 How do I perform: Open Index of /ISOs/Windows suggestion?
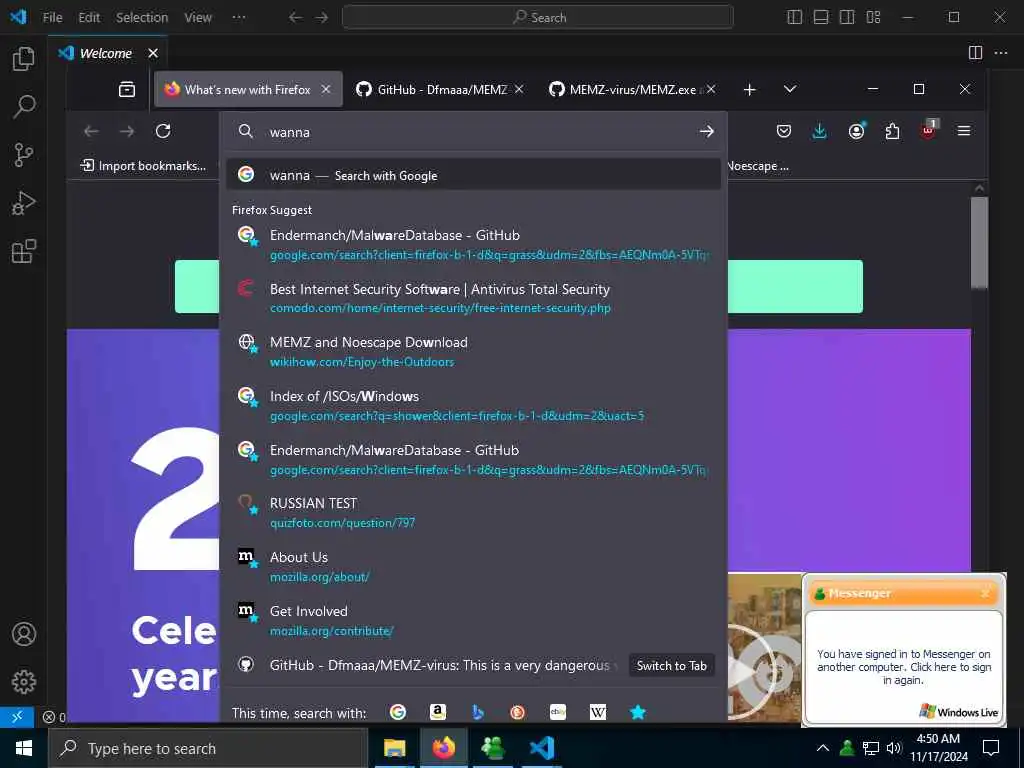point(473,405)
